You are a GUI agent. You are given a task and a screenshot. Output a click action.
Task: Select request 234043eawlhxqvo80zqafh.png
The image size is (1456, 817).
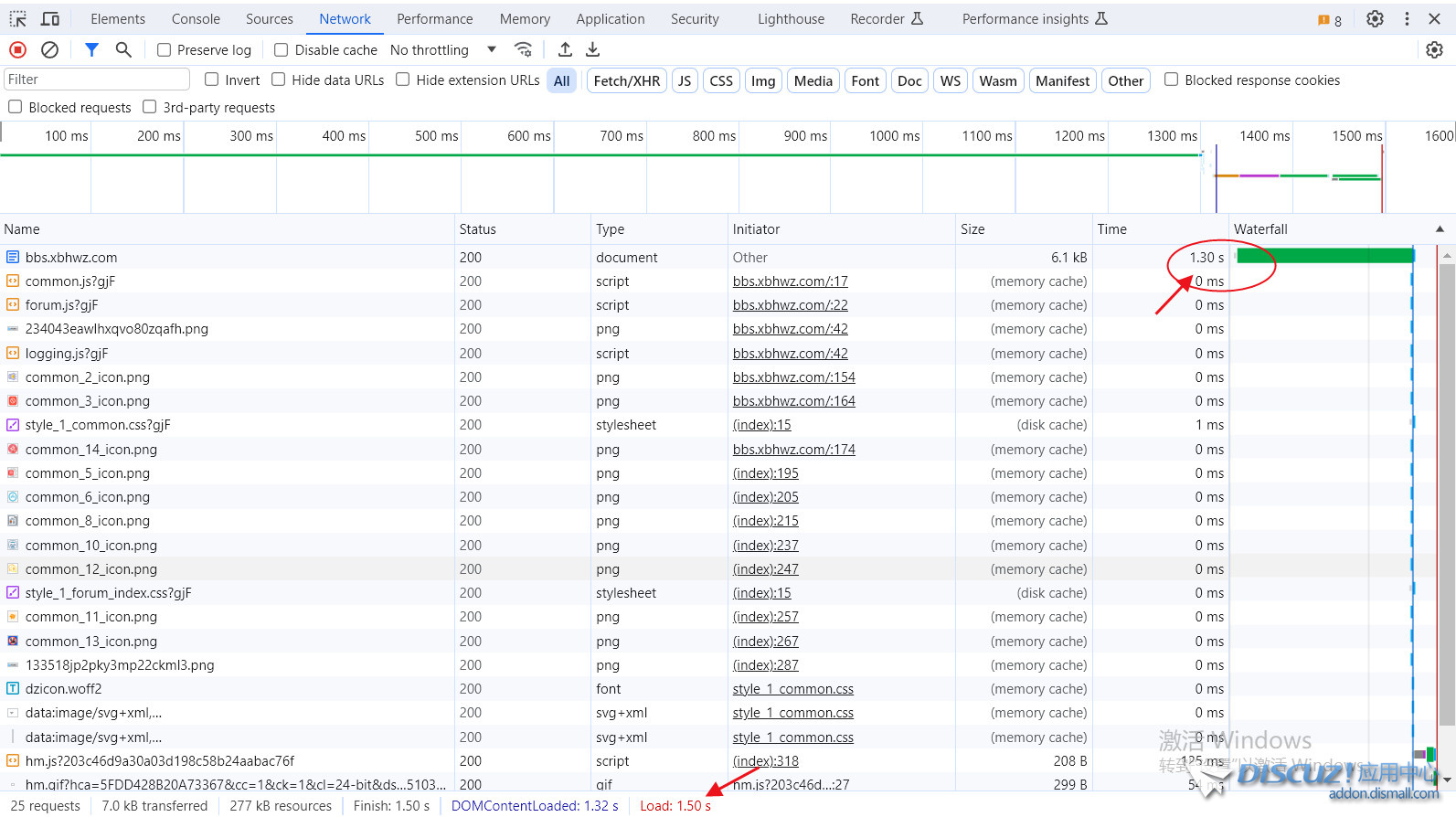coord(117,329)
